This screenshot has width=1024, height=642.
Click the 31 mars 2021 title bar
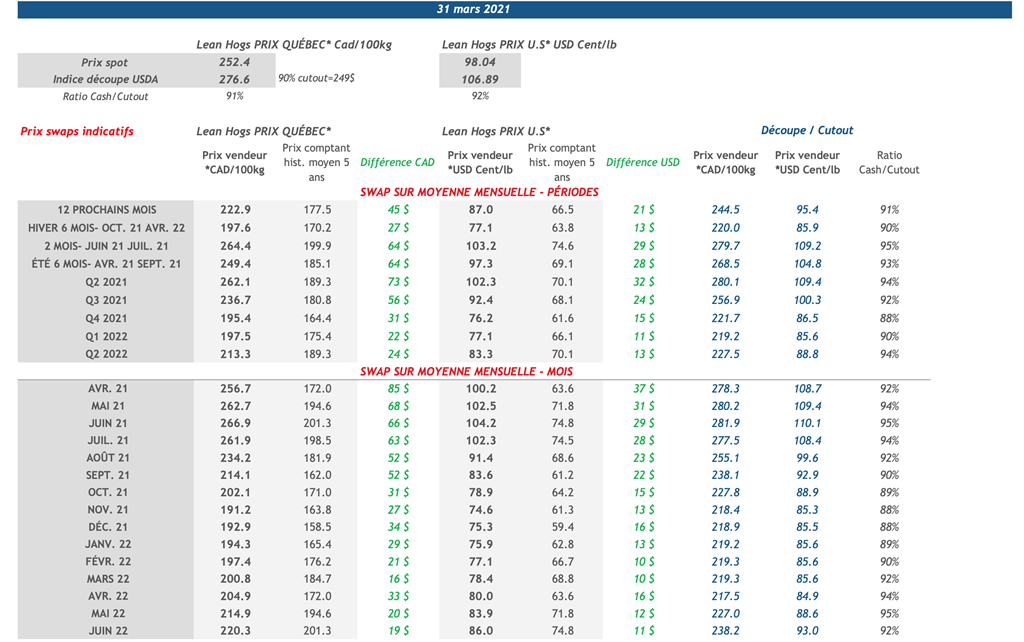[x=474, y=9]
